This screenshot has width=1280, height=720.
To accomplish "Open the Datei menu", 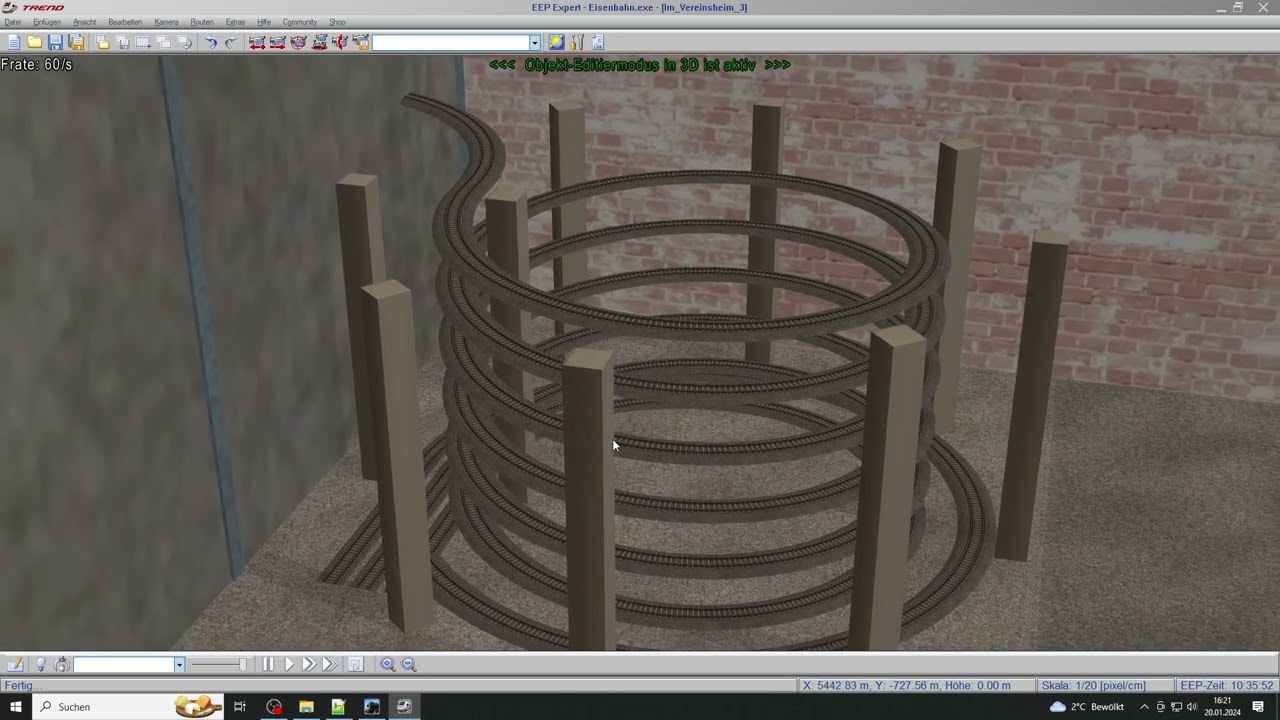I will coord(12,22).
